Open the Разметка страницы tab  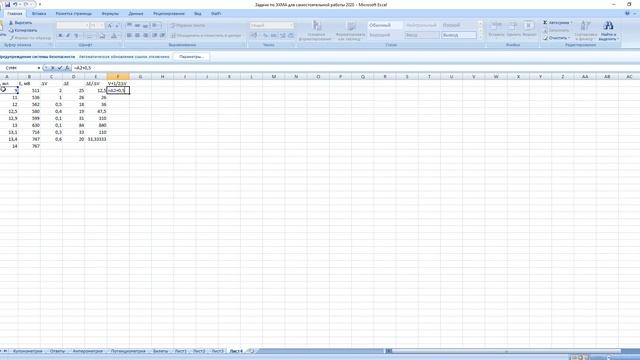[x=74, y=13]
